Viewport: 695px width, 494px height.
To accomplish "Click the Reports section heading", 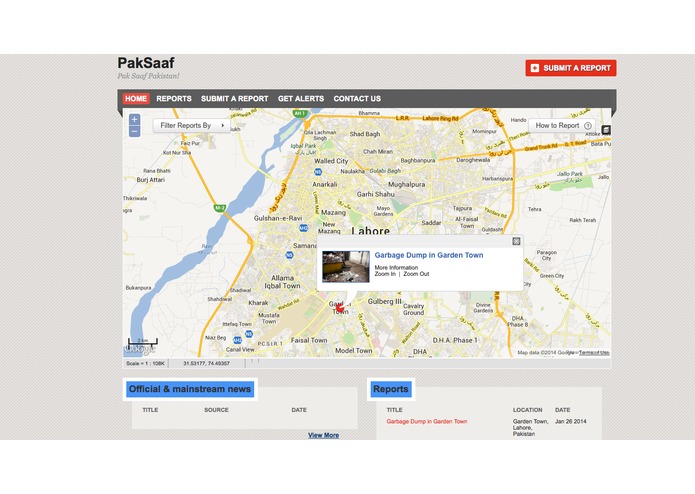I will (x=390, y=389).
